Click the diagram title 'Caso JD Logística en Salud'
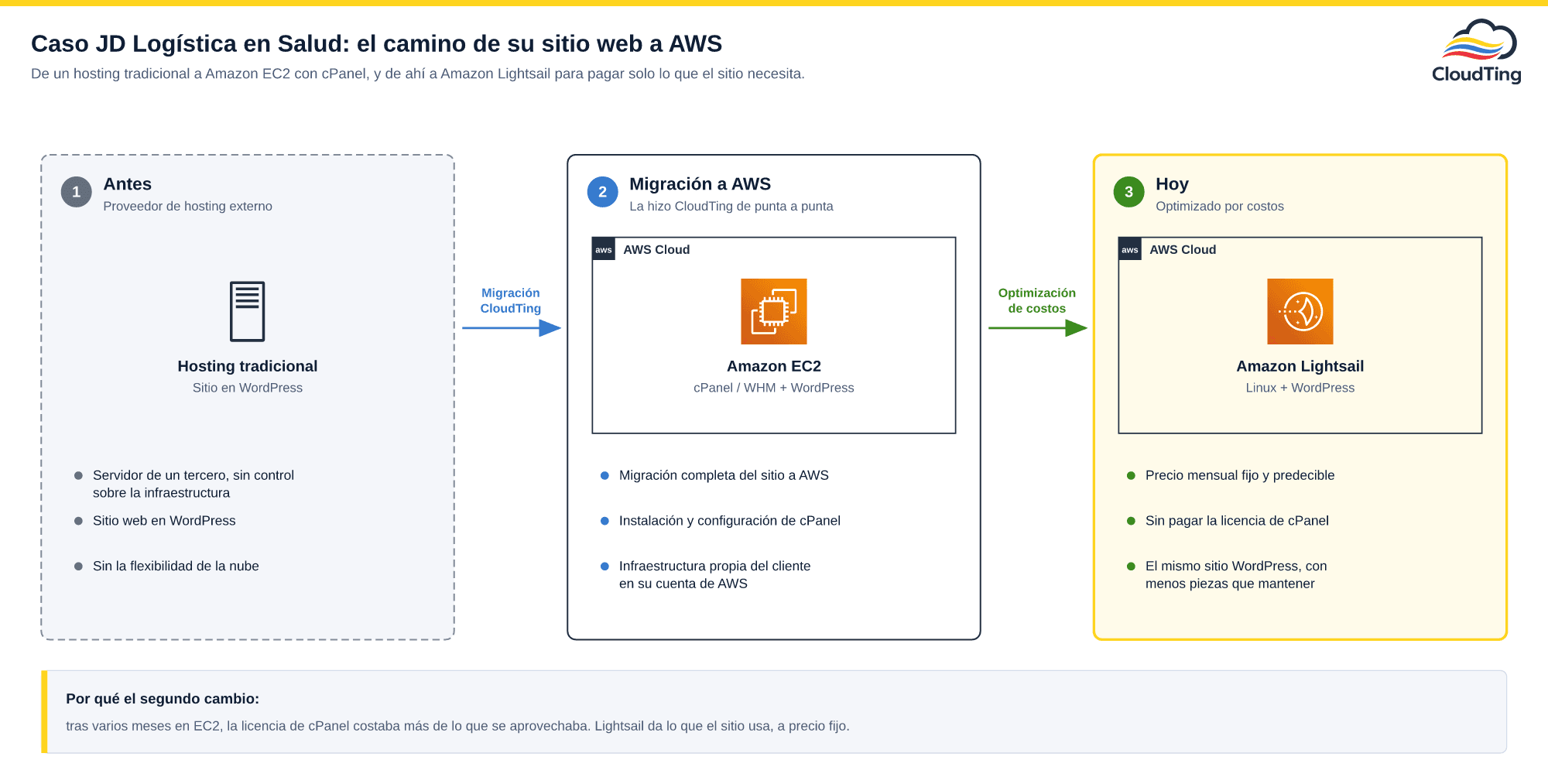This screenshot has width=1548, height=784. point(376,43)
